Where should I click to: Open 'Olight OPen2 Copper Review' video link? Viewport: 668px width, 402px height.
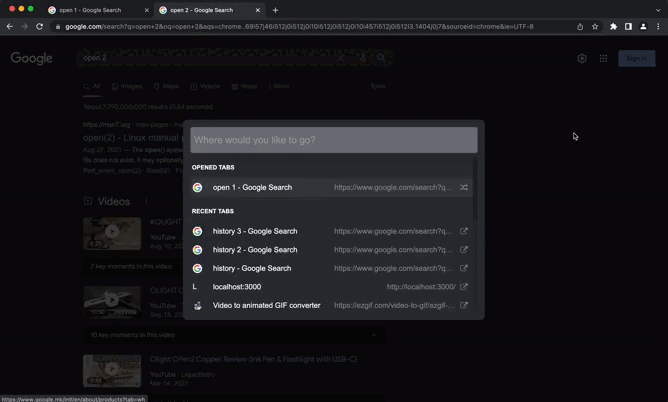click(x=253, y=359)
